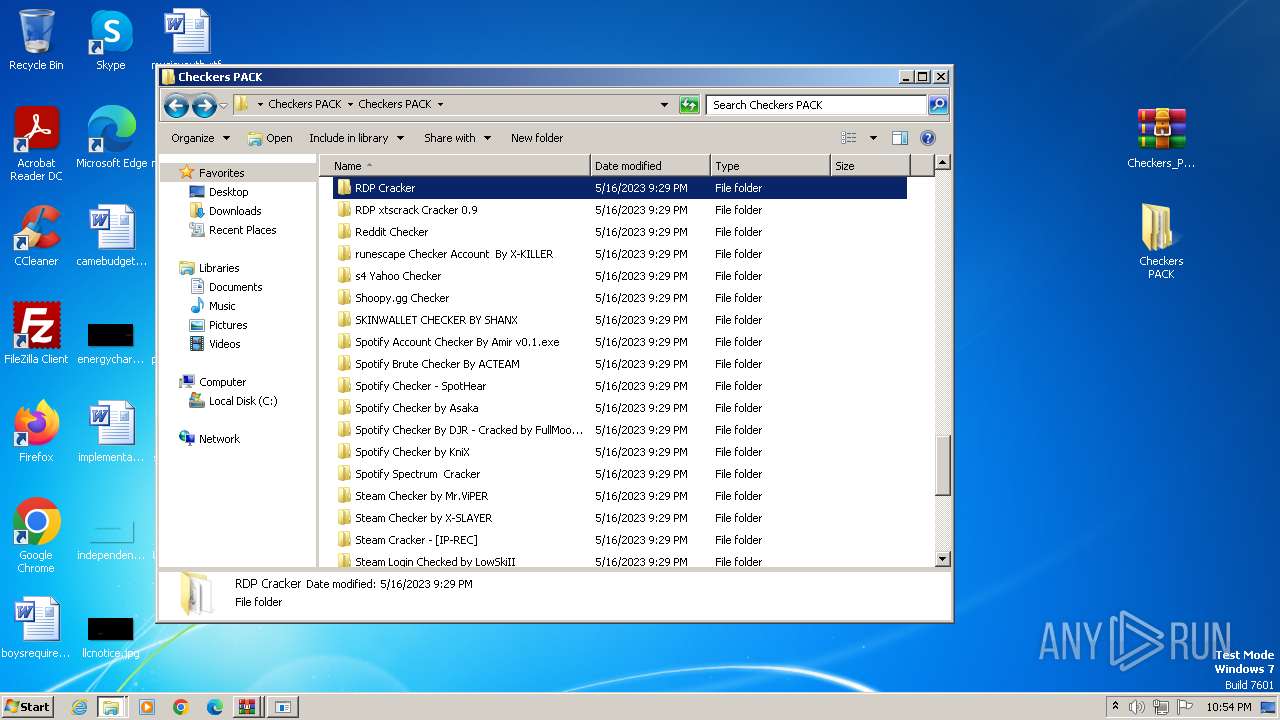
Task: Click the folder icon of Steam Cracker - [IP-REC]
Action: [344, 540]
